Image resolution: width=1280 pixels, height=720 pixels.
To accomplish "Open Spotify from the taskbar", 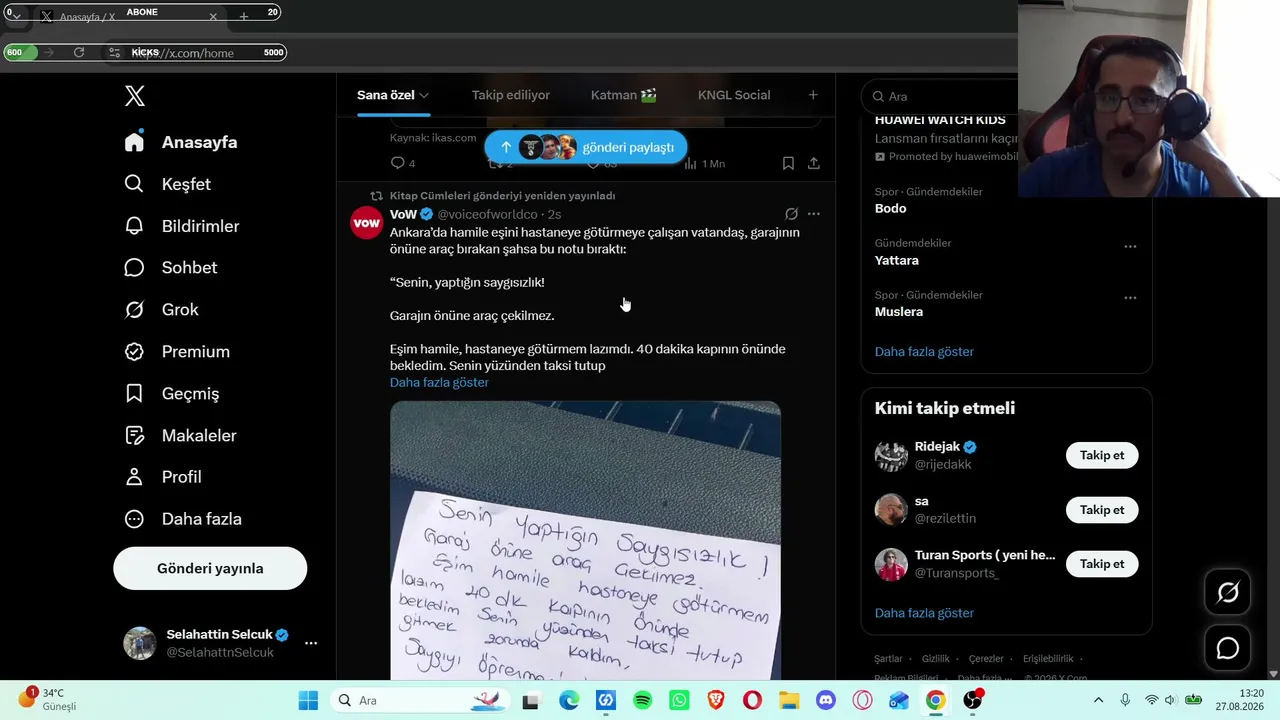I will tap(643, 700).
